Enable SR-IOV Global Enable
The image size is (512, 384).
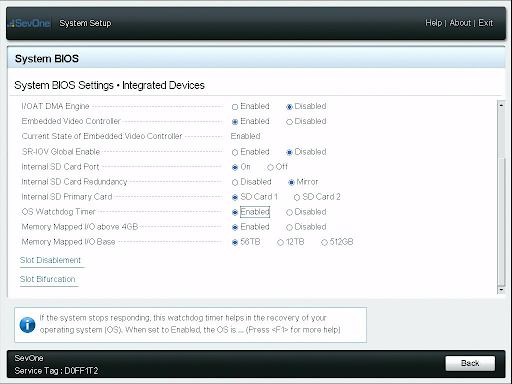pyautogui.click(x=235, y=152)
